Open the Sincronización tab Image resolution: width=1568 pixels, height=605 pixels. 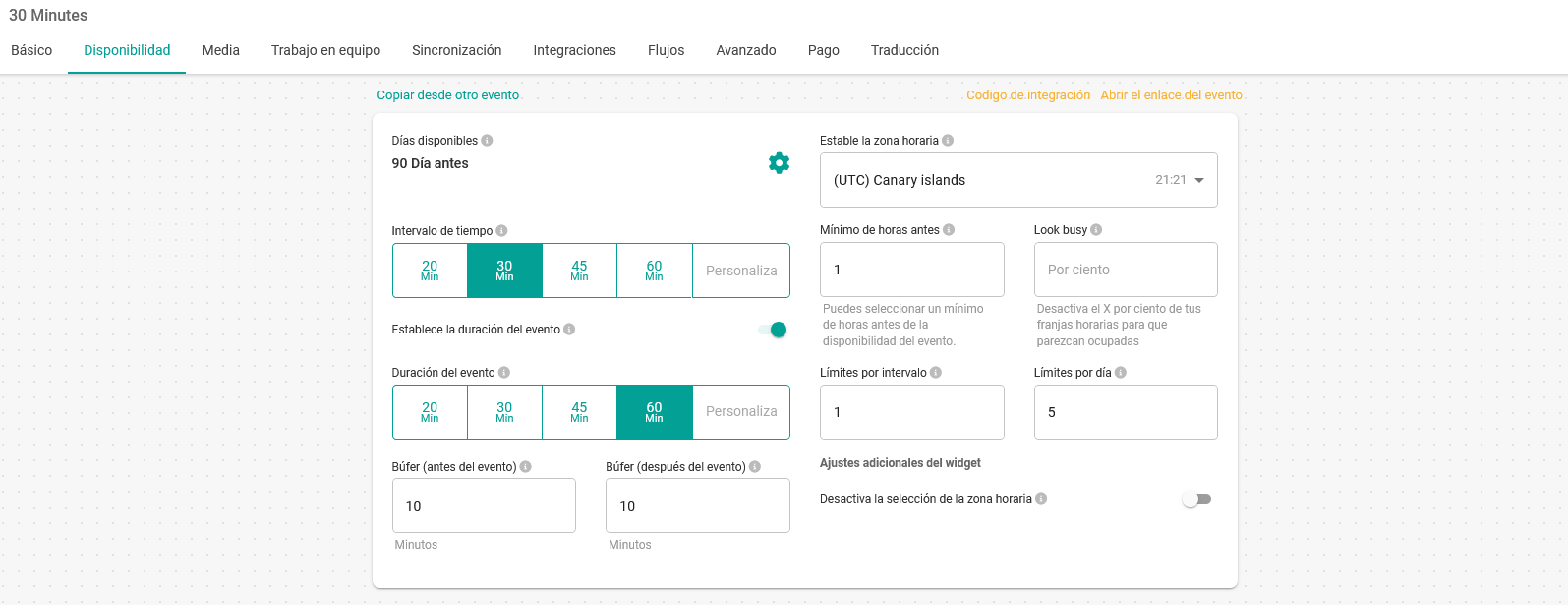[x=456, y=50]
